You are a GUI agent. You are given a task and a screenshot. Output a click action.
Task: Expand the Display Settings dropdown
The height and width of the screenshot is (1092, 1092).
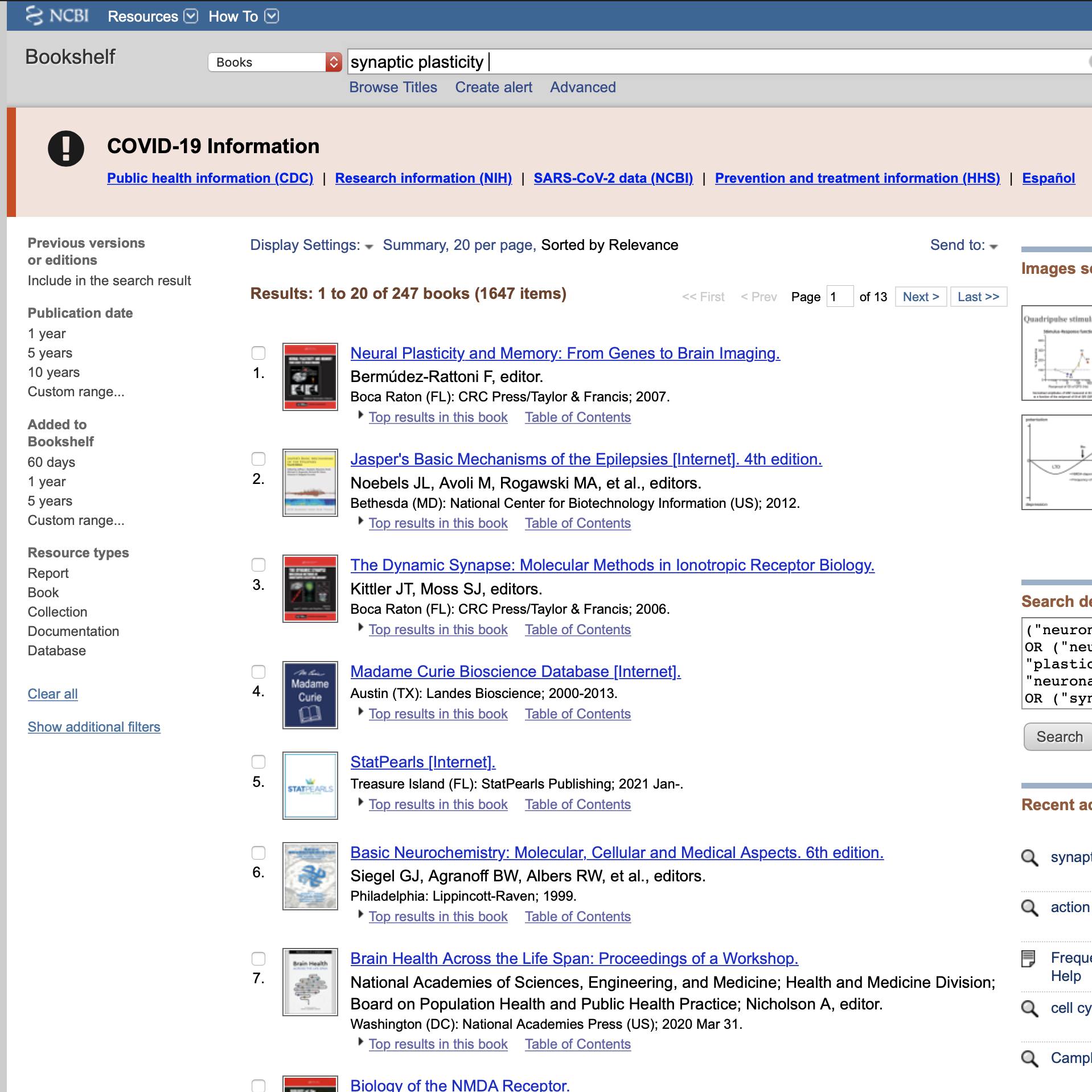pos(311,245)
